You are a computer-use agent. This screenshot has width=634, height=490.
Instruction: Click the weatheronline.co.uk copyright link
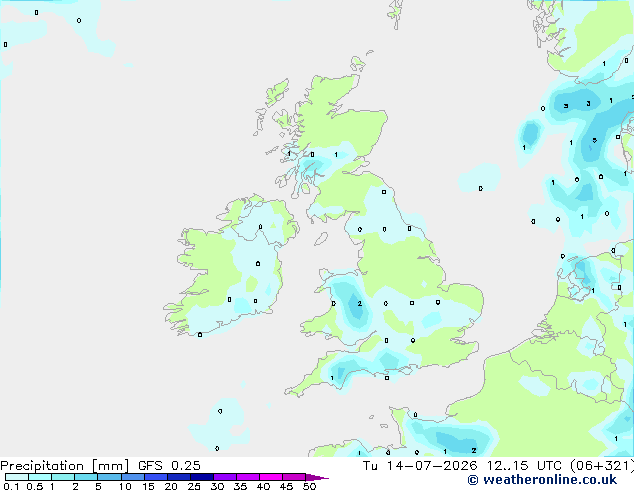coord(542,480)
